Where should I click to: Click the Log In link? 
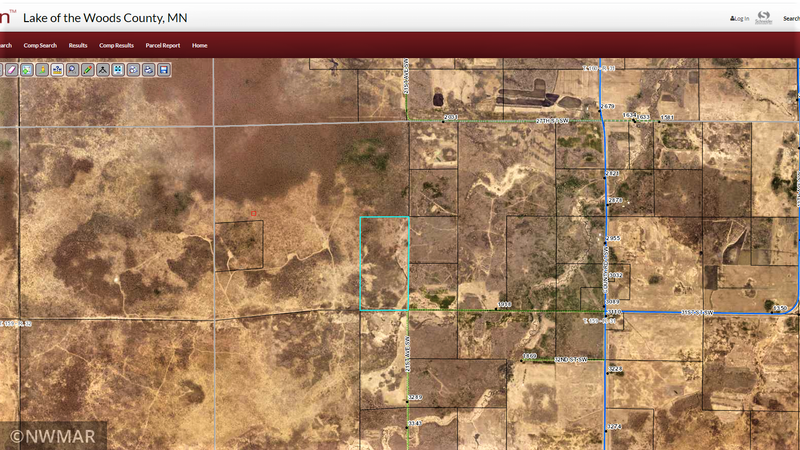point(739,18)
